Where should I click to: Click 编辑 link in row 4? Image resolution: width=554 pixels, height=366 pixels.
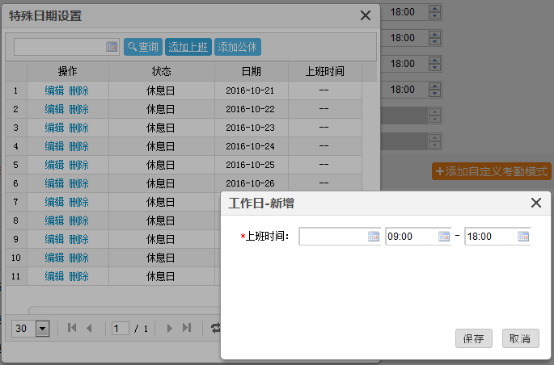[x=54, y=146]
